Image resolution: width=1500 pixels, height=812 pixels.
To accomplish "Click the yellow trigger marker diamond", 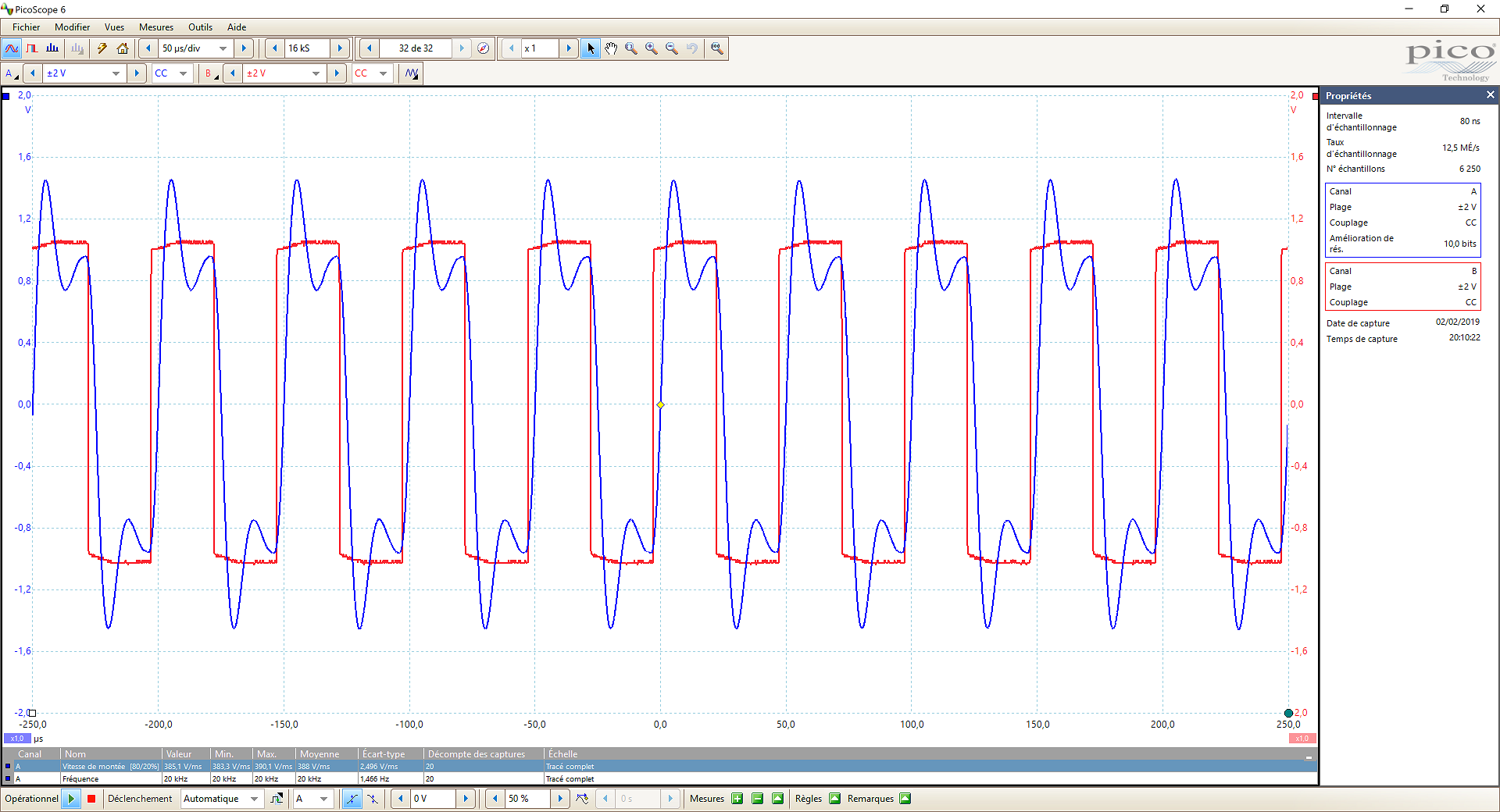I will click(660, 404).
